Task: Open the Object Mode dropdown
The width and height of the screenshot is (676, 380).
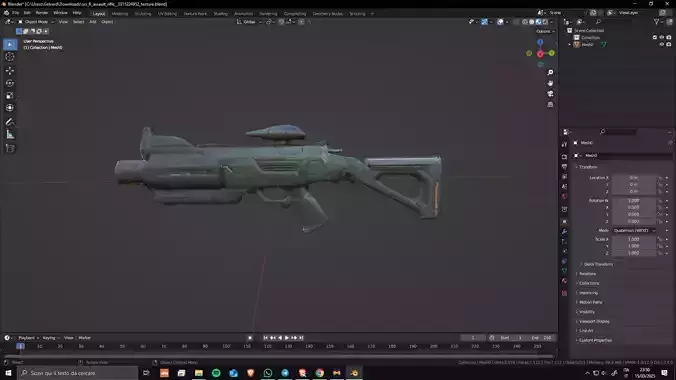Action: pyautogui.click(x=36, y=22)
